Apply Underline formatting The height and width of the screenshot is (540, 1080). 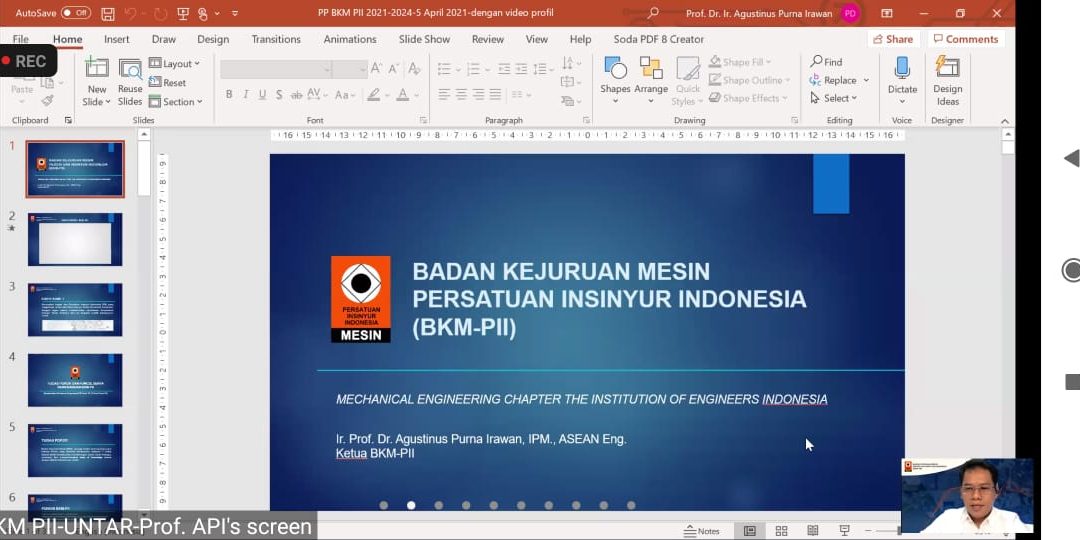click(x=262, y=94)
